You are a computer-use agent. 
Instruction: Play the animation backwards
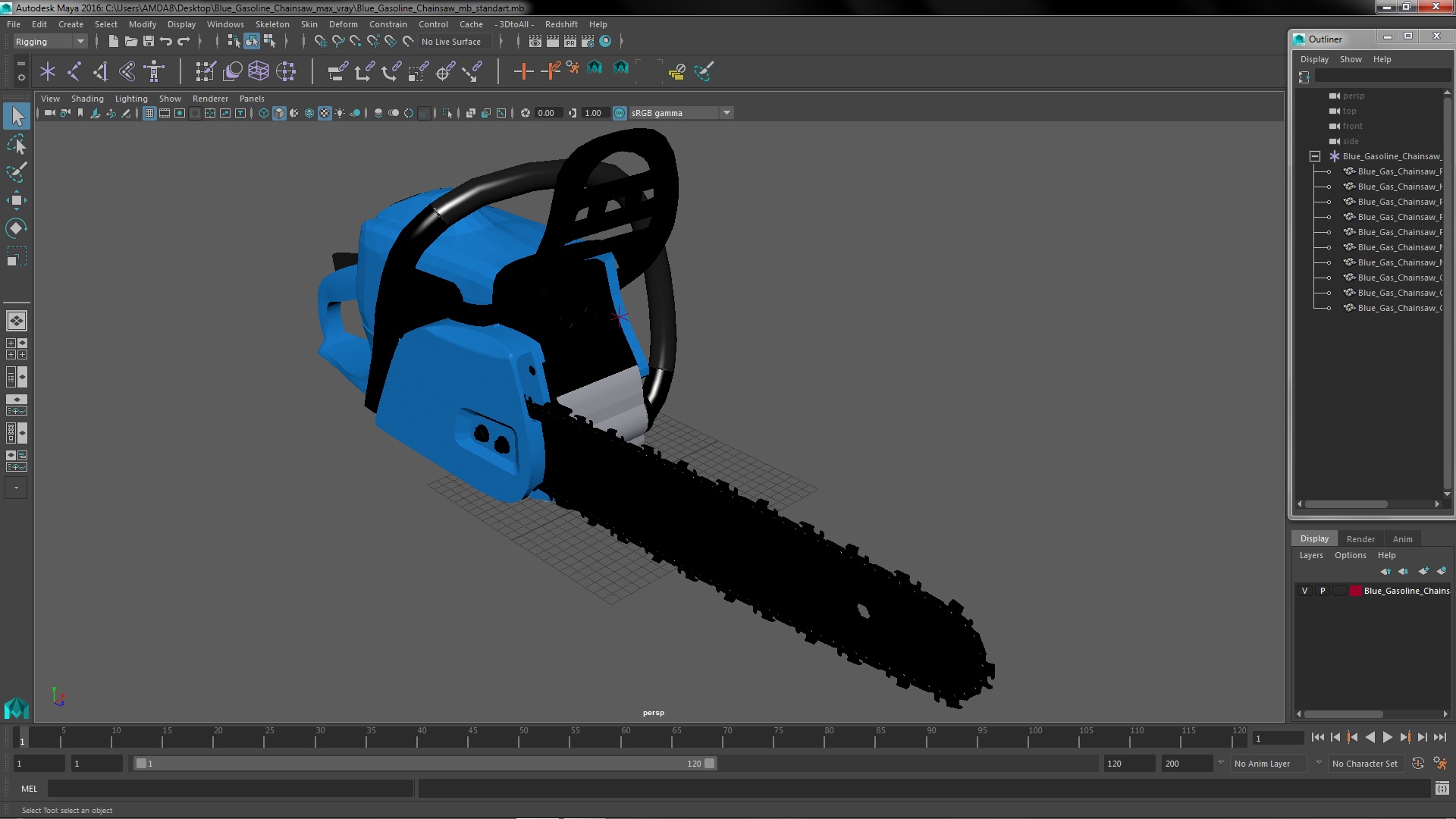(x=1370, y=737)
